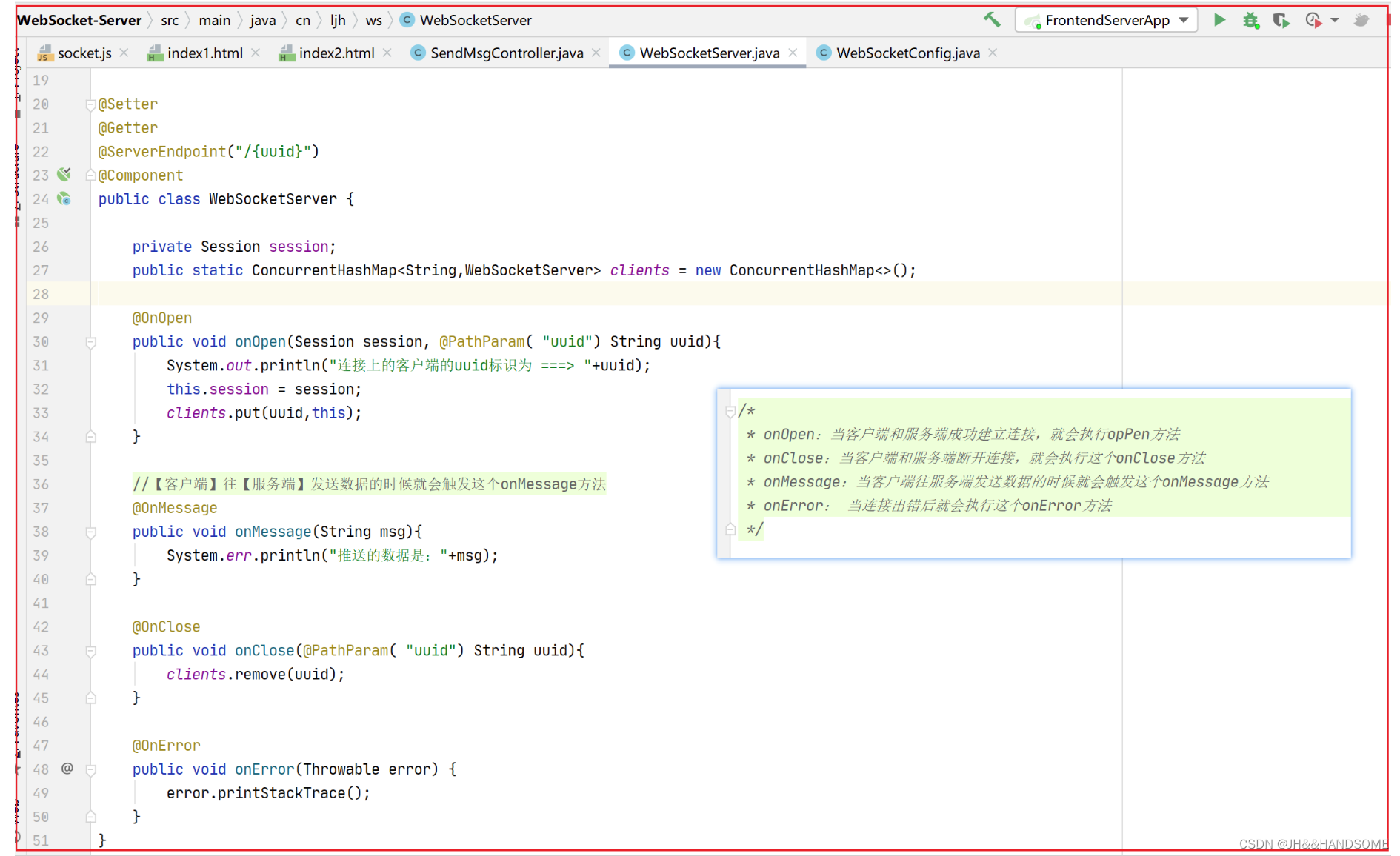The width and height of the screenshot is (1400, 856).
Task: Click the ws breadcrumb package
Action: (374, 20)
